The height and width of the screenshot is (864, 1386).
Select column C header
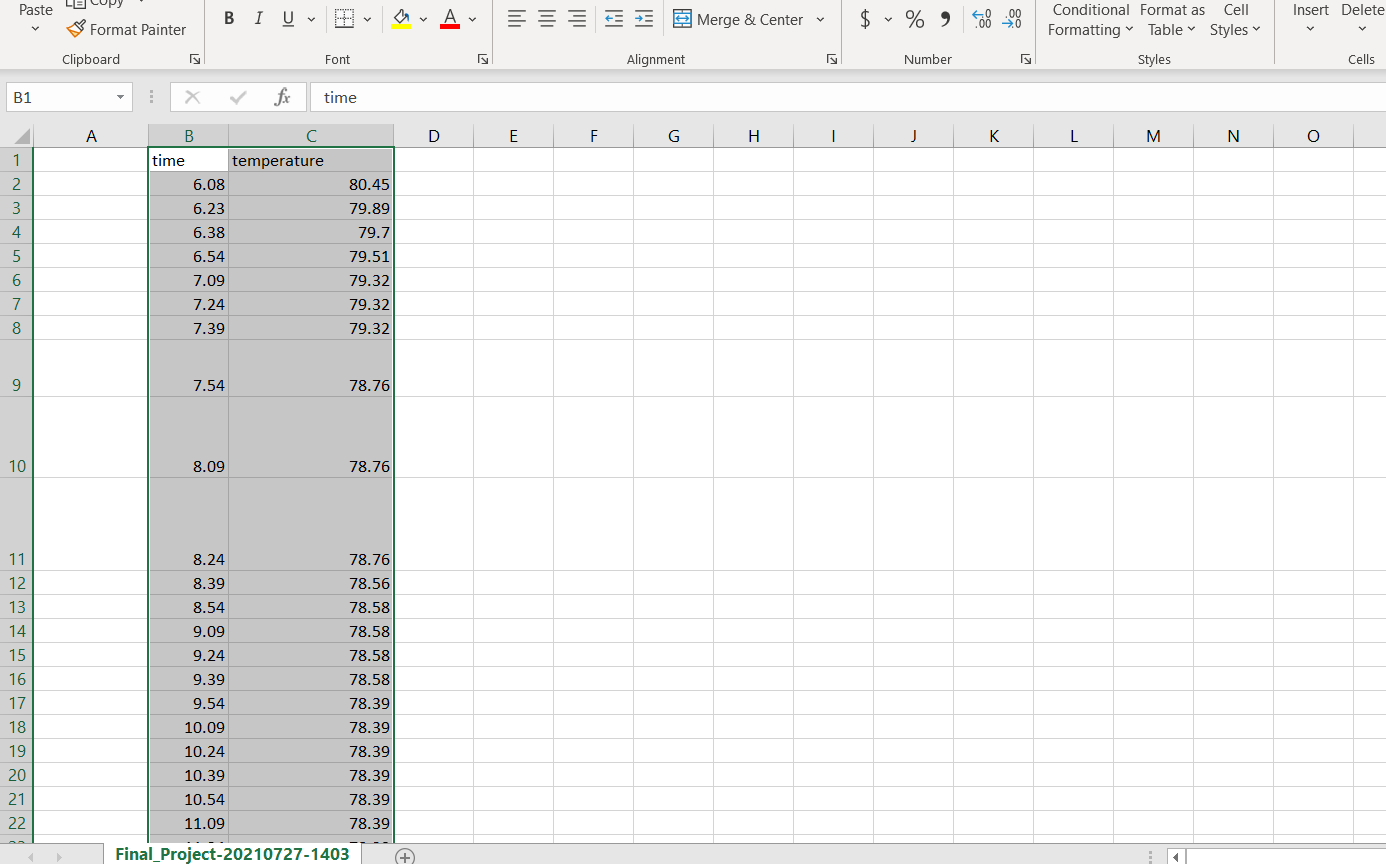click(311, 136)
